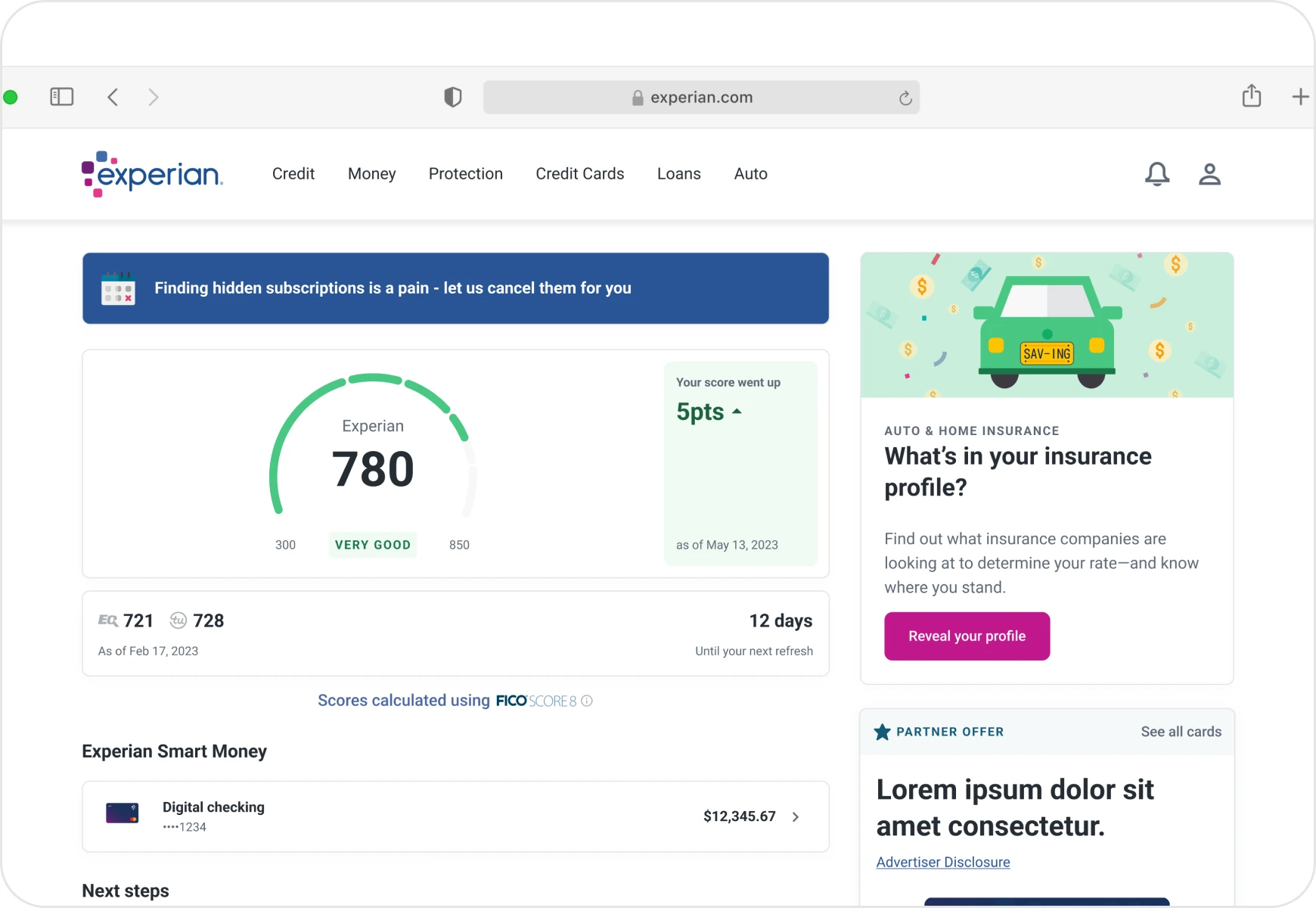Open the Credit menu

pos(293,174)
